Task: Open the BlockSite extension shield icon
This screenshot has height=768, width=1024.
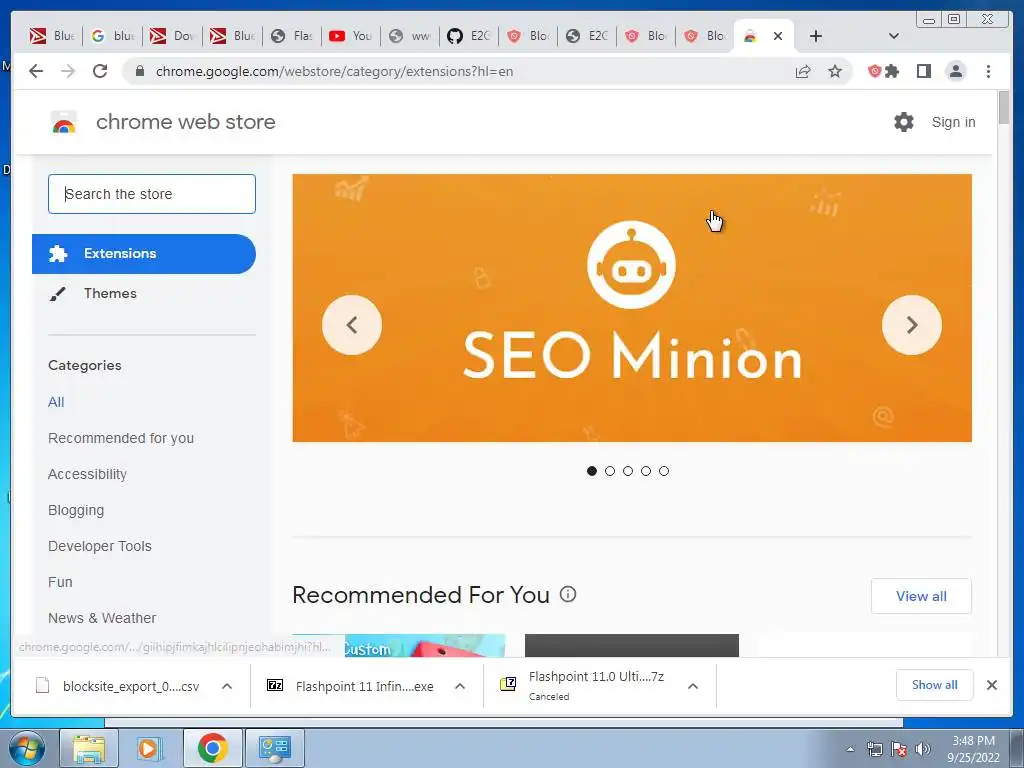Action: tap(874, 71)
